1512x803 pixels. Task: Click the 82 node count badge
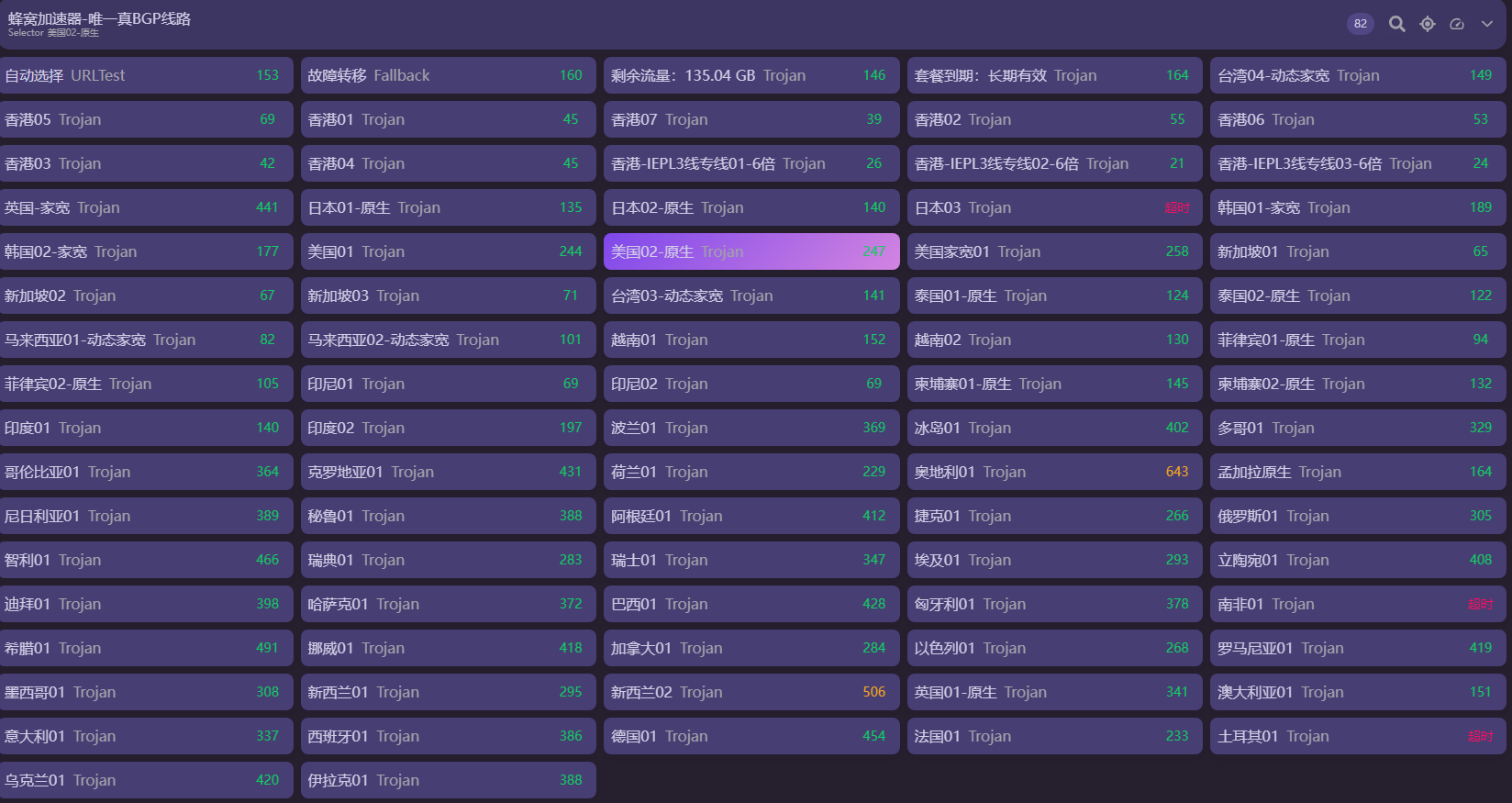[x=1360, y=24]
